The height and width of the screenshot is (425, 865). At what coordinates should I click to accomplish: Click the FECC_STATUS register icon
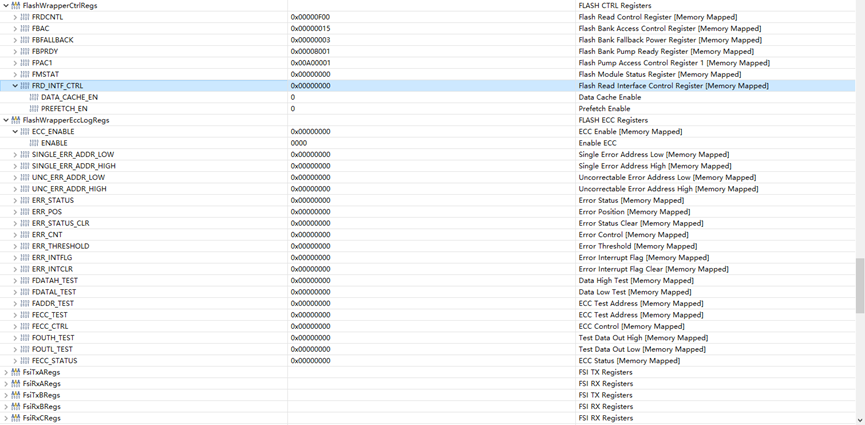(x=25, y=361)
